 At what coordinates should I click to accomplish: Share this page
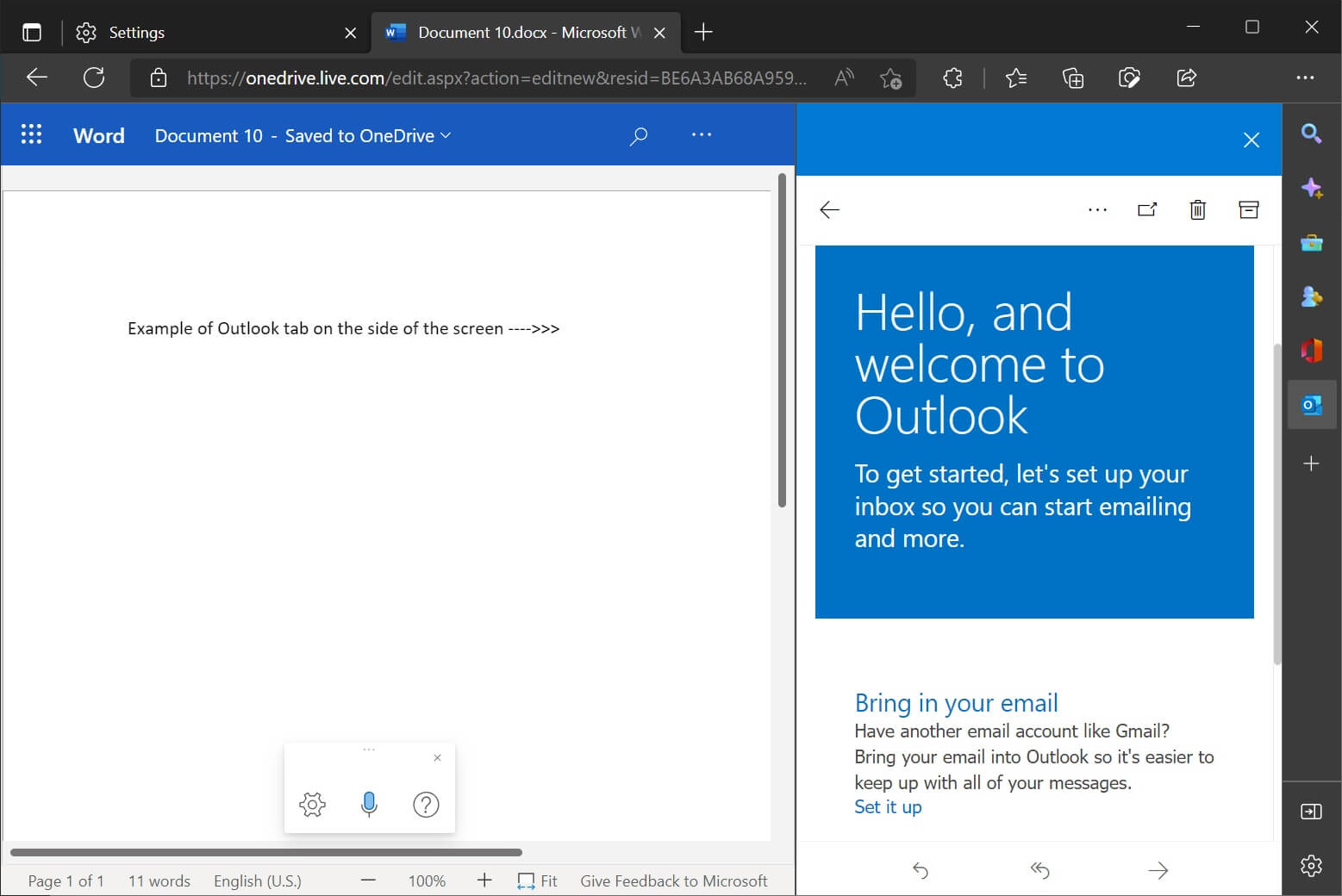pos(1187,78)
